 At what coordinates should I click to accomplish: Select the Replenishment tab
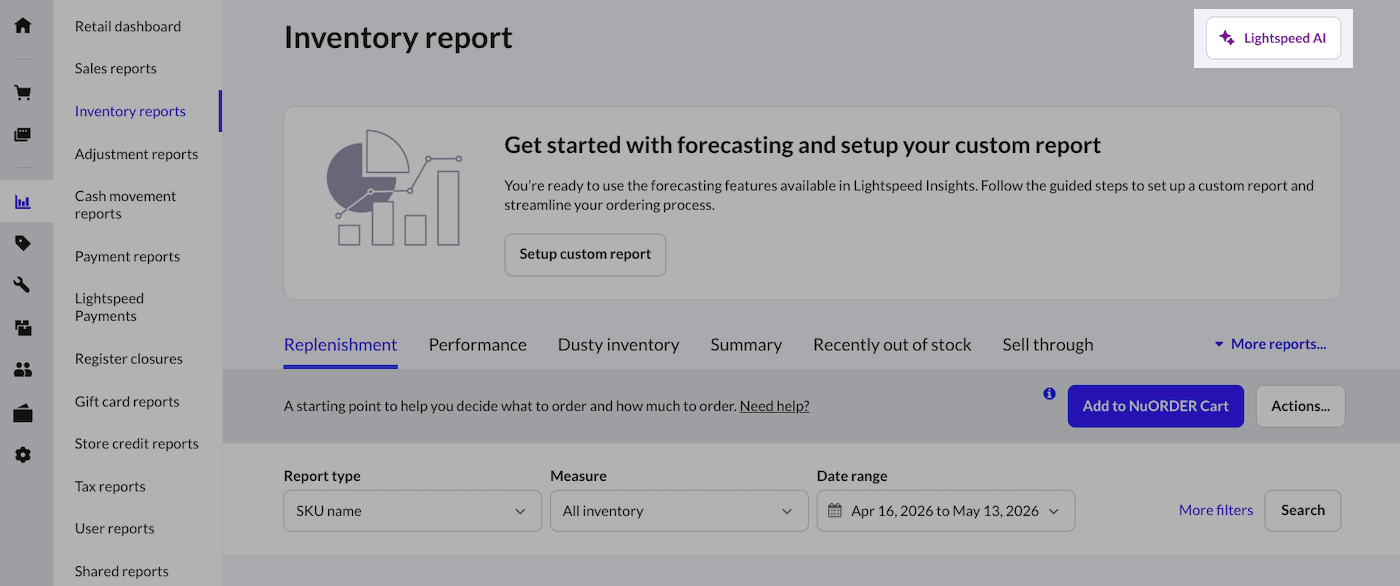tap(341, 345)
